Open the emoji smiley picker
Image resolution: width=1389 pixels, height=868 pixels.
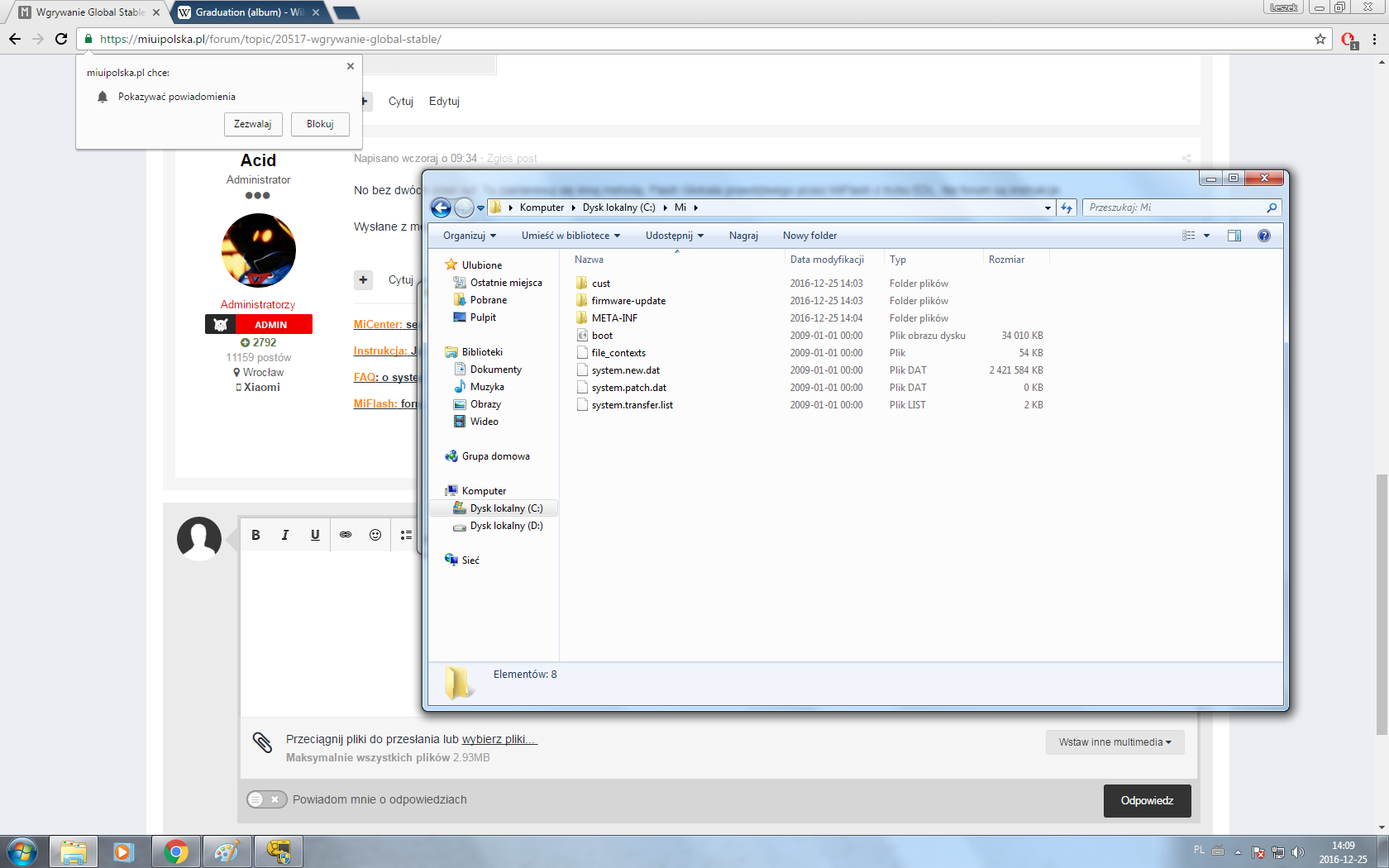(x=375, y=535)
